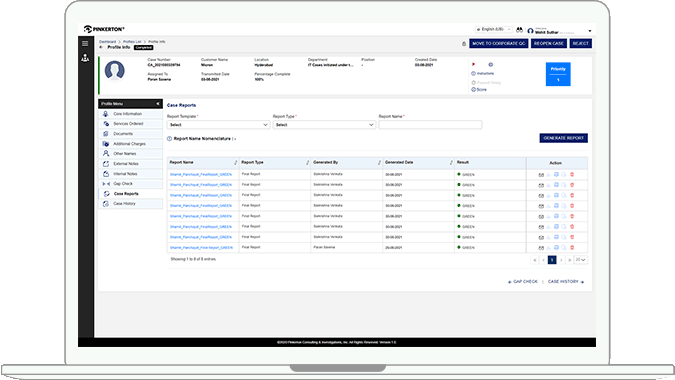Sort the table by Report Name
Viewport: 675px width, 380px height.
point(235,163)
